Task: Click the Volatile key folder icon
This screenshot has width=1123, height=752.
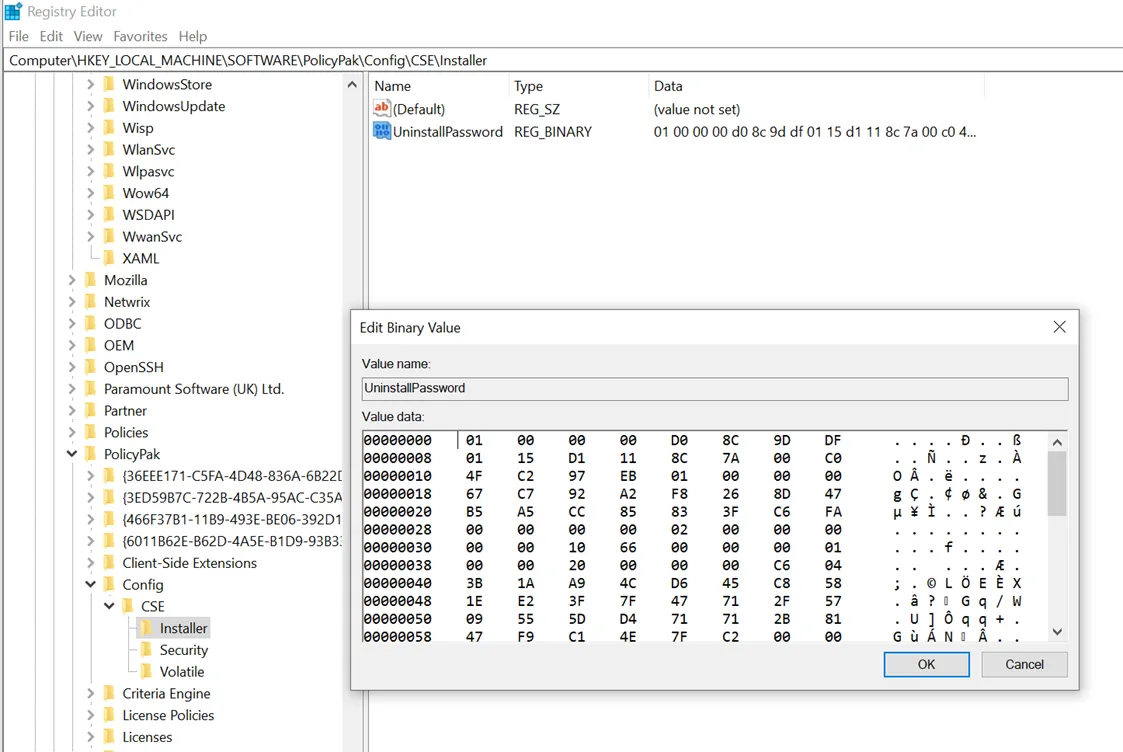Action: click(x=146, y=672)
